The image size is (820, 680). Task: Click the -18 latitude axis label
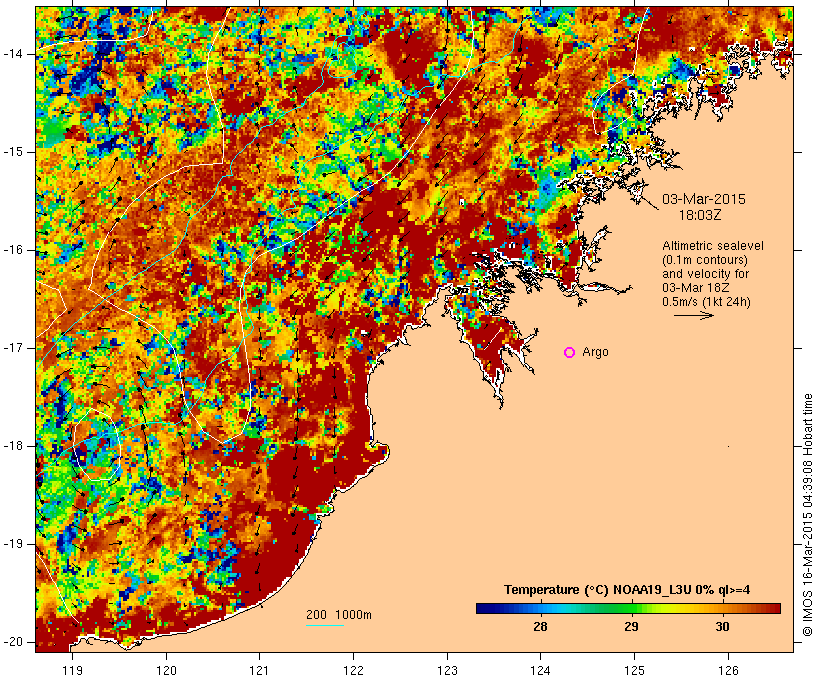coord(12,446)
